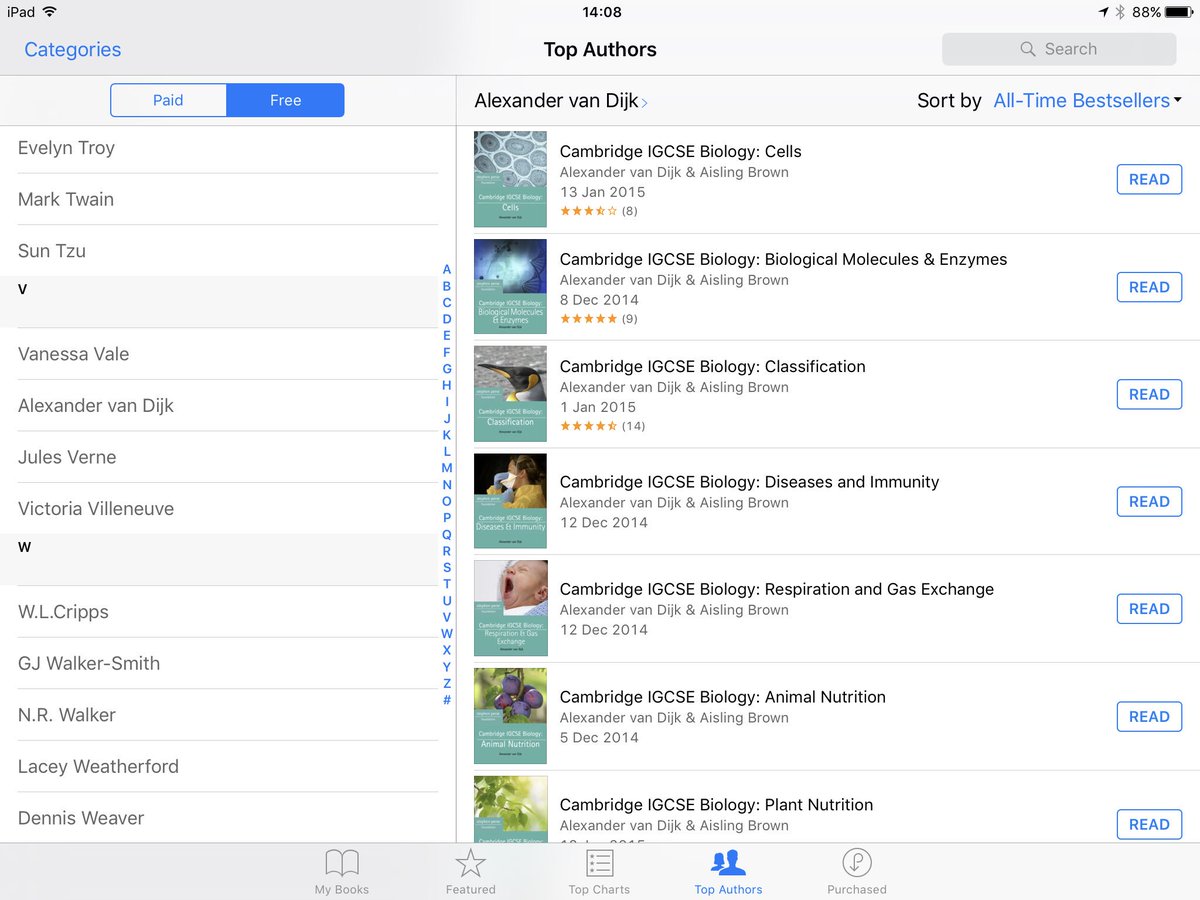Select author Victoria Villeneuve
The image size is (1200, 900).
pos(228,509)
